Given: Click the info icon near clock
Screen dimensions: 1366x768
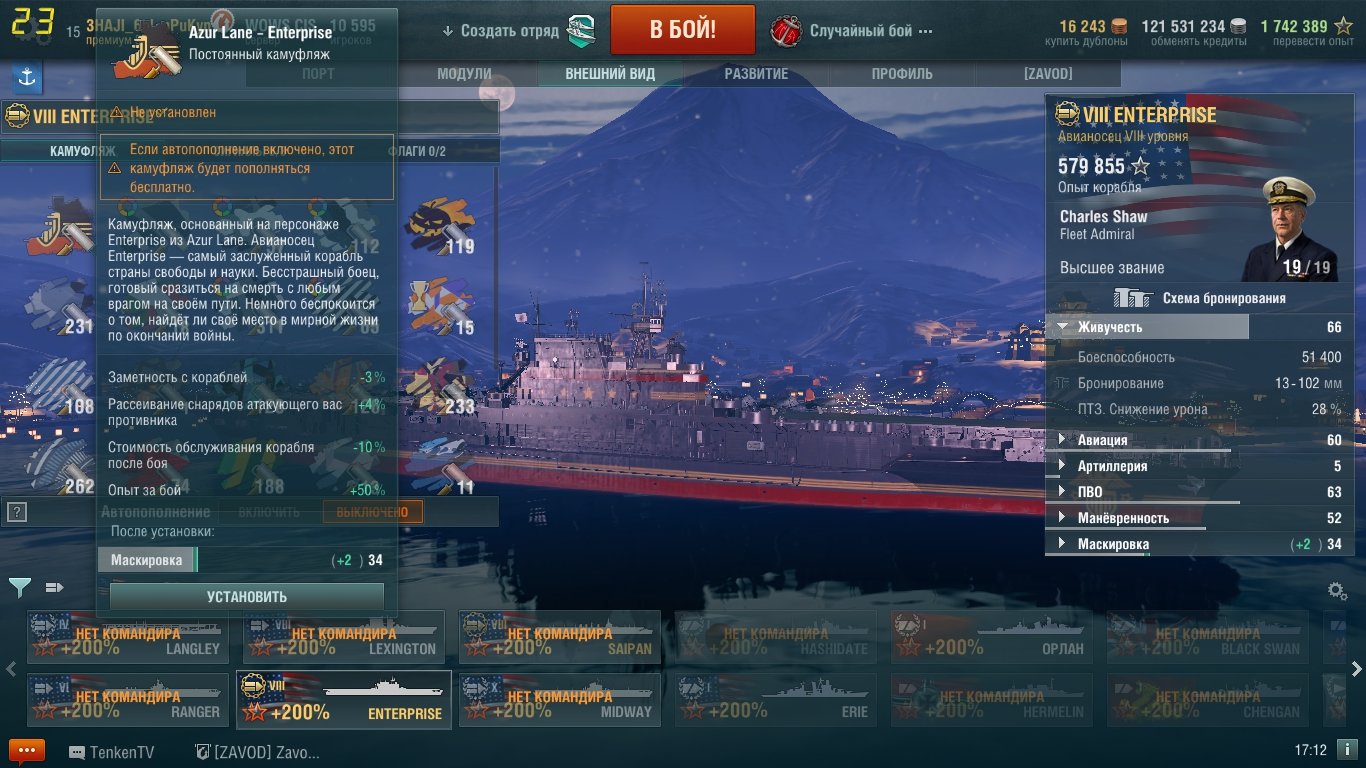Looking at the screenshot, I should pos(1348,750).
